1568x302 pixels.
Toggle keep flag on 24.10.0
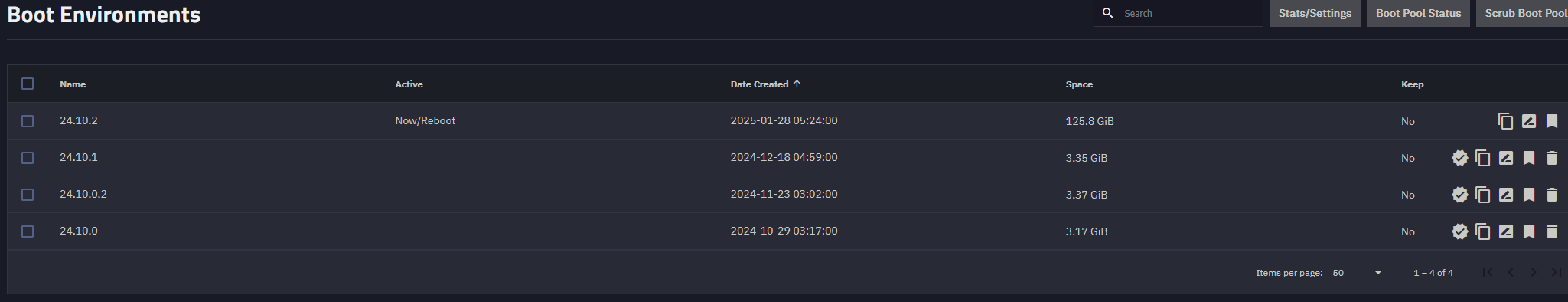(x=1528, y=231)
